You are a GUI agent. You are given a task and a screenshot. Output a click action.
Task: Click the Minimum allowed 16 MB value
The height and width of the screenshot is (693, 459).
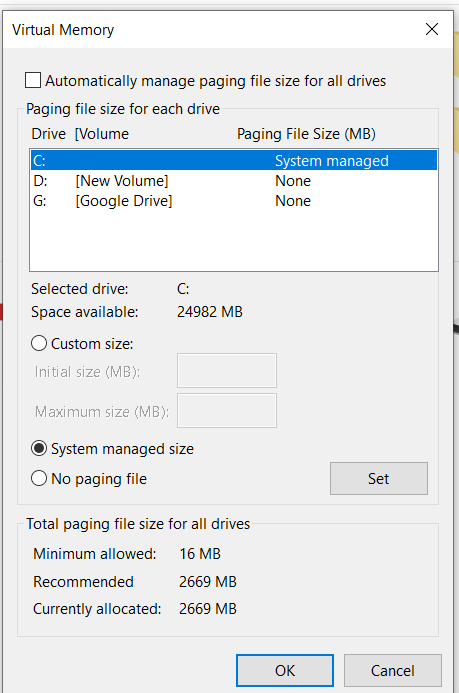[200, 554]
